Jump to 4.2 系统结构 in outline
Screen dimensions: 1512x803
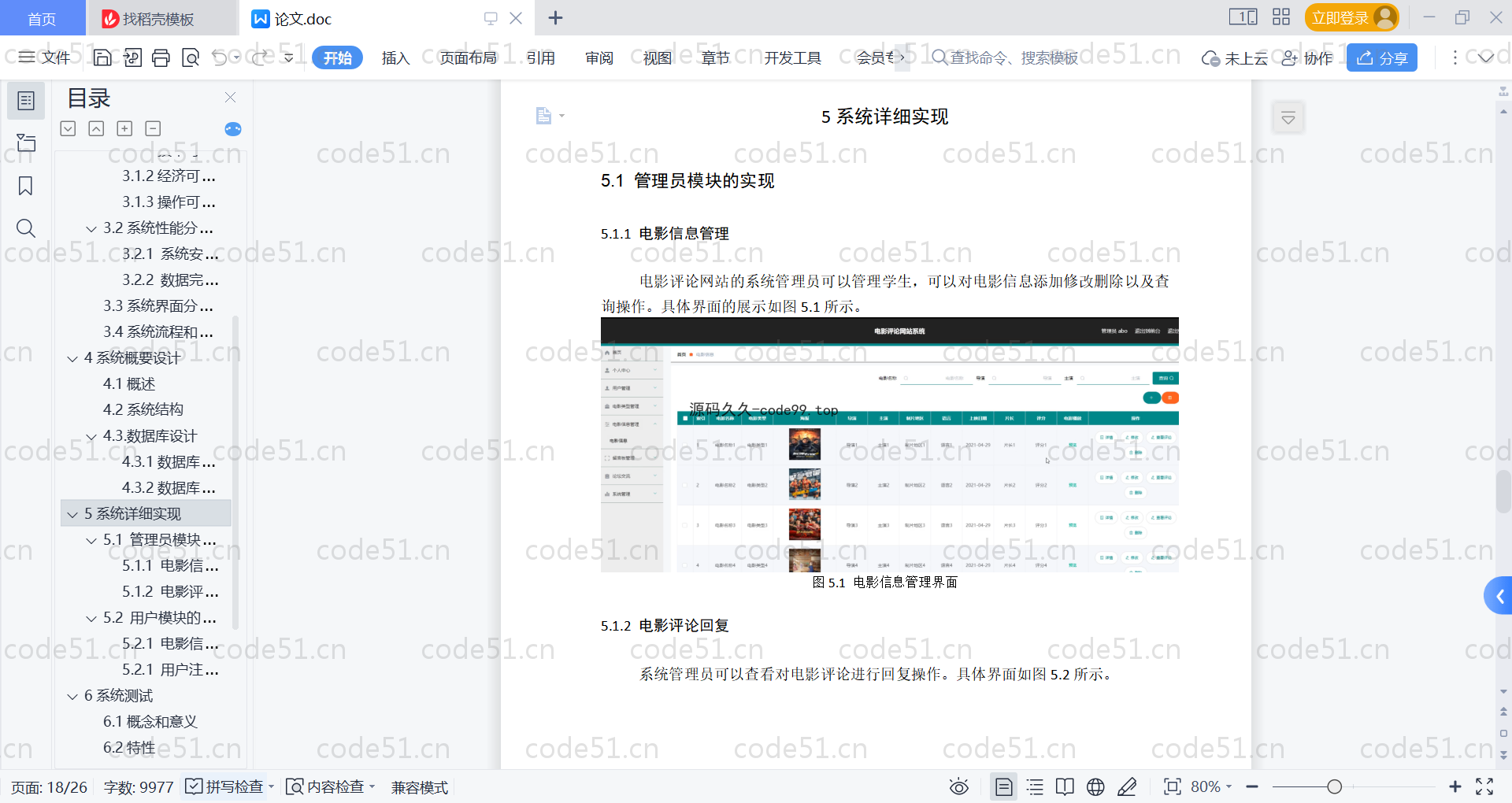coord(143,409)
